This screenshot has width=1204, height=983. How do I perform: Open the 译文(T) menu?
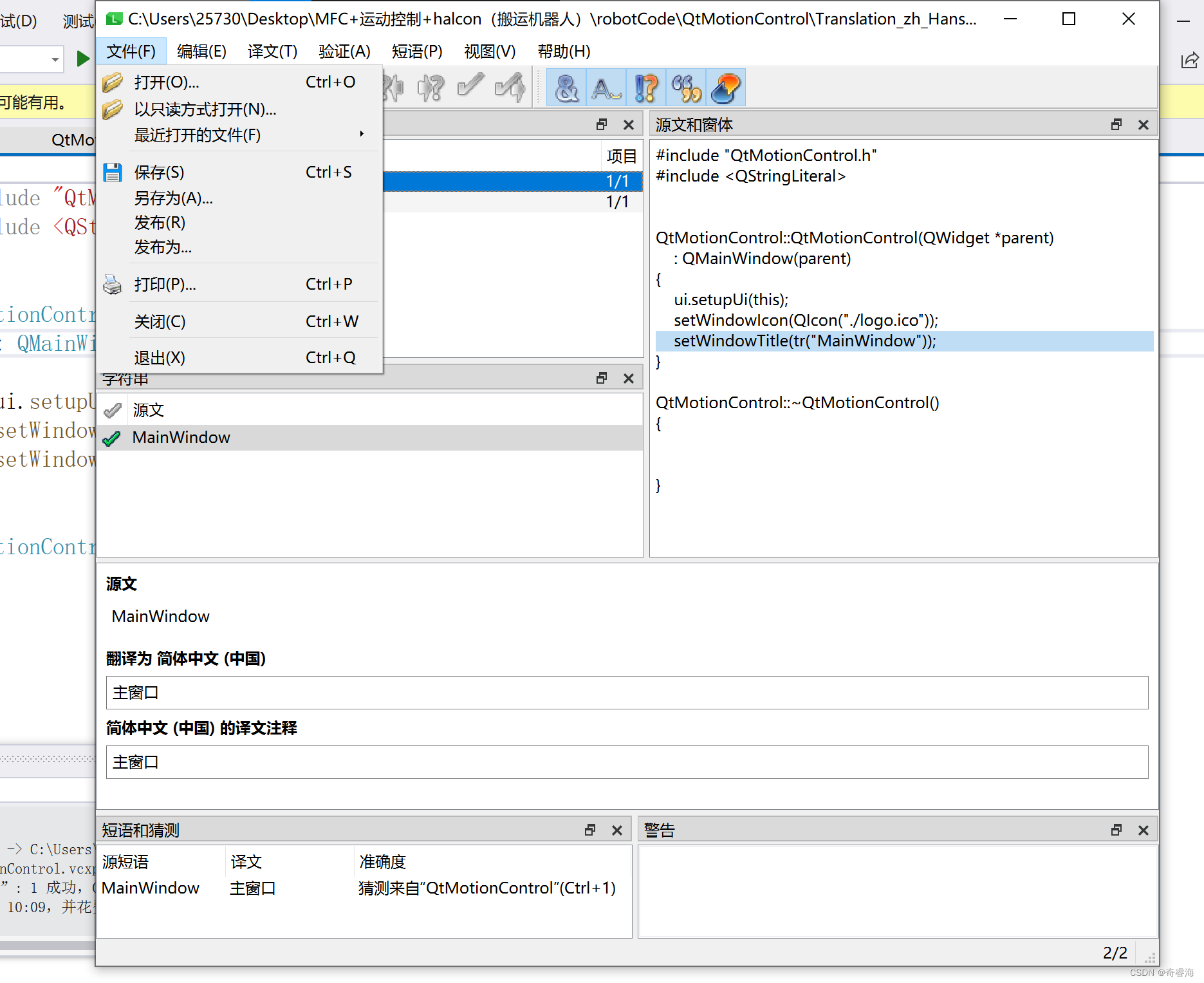[273, 51]
